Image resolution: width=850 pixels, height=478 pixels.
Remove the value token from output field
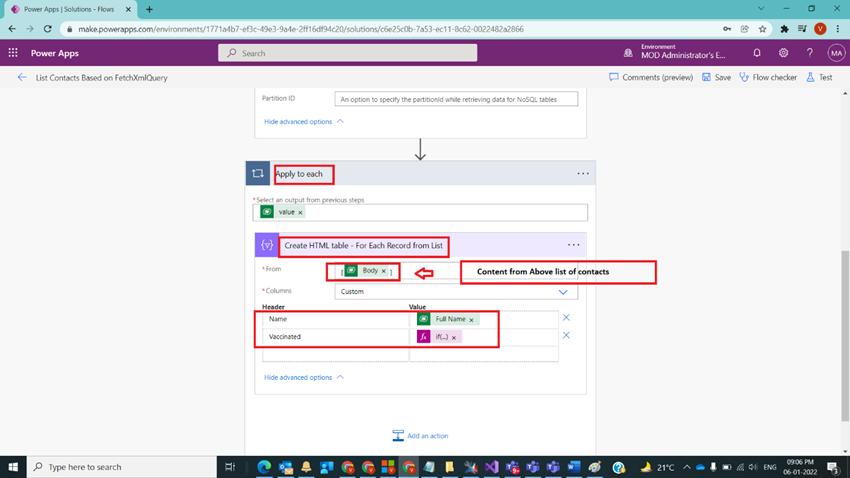tap(300, 212)
